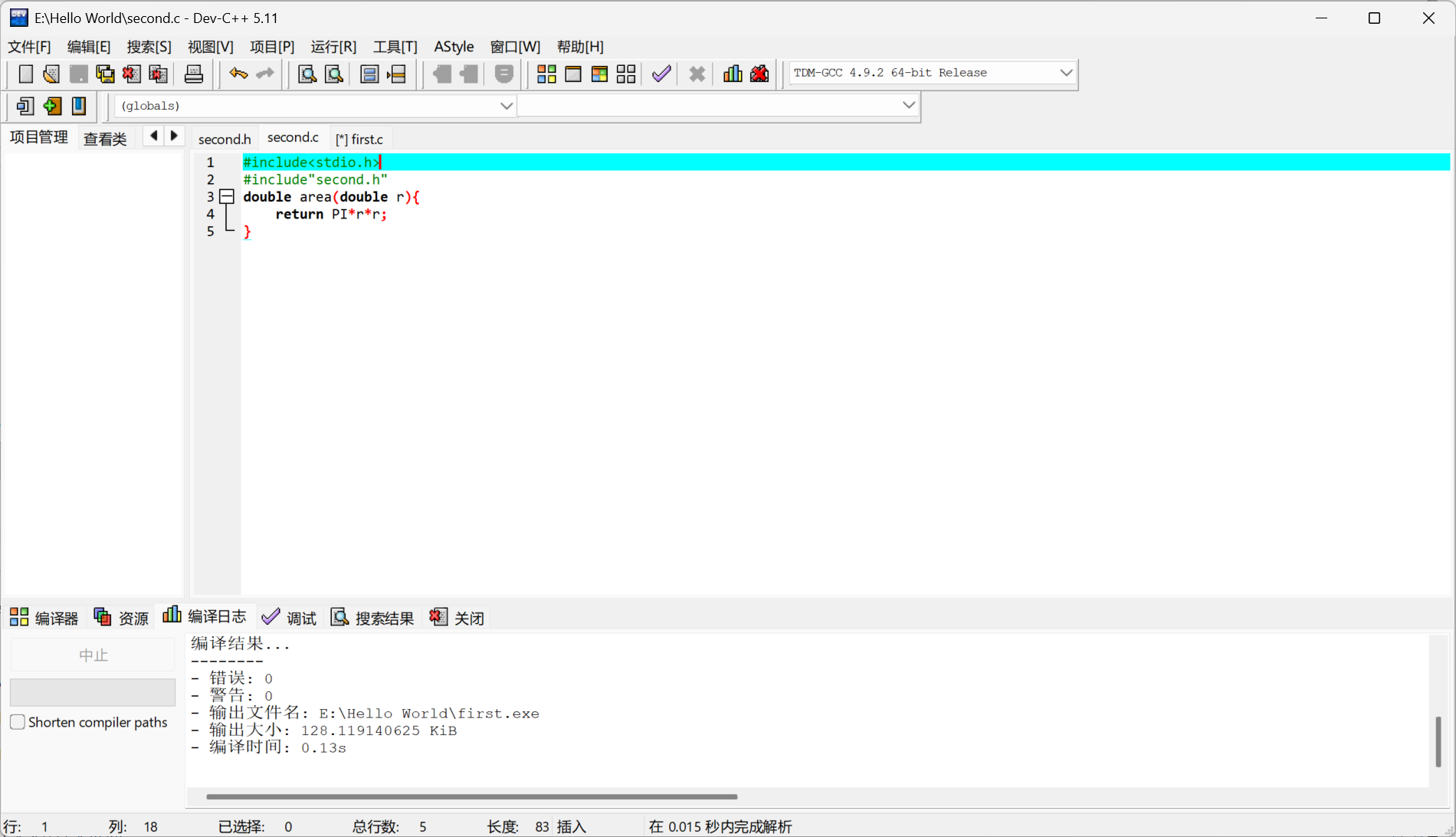This screenshot has width=1456, height=837.
Task: Create a new source file
Action: coord(25,74)
